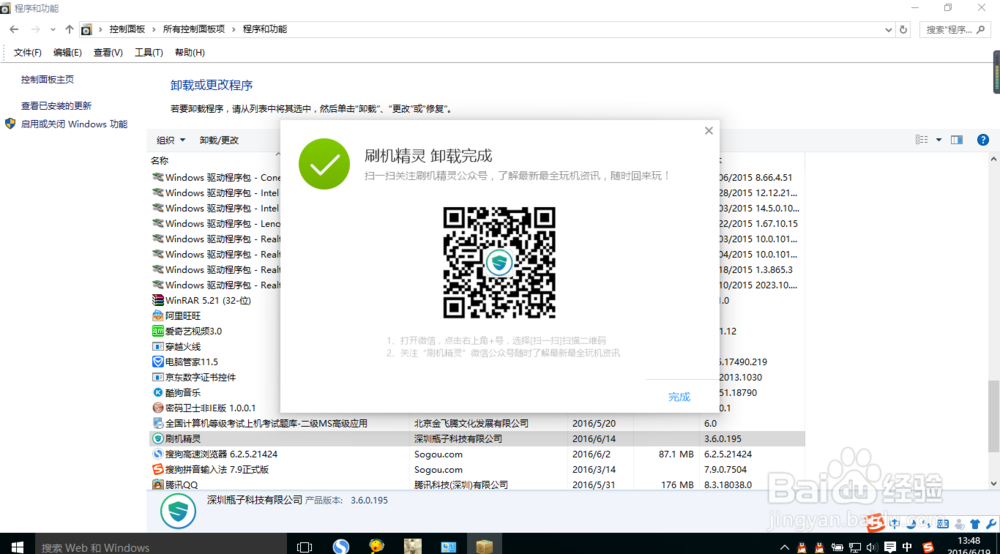The width and height of the screenshot is (1000, 554).
Task: Show hidden system tray icons
Action: [784, 547]
